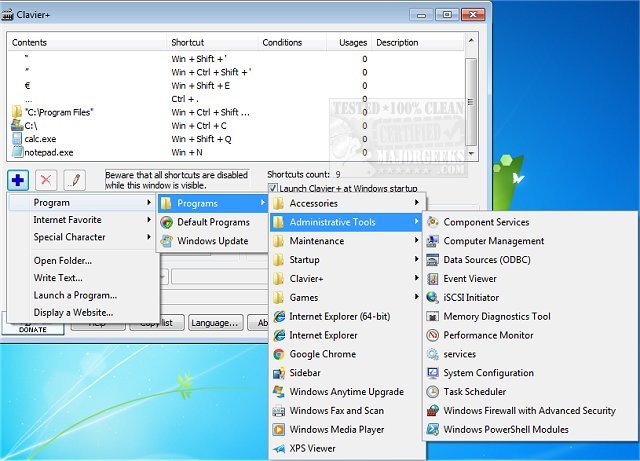
Task: Select the C:\ shortcut row
Action: click(x=236, y=126)
